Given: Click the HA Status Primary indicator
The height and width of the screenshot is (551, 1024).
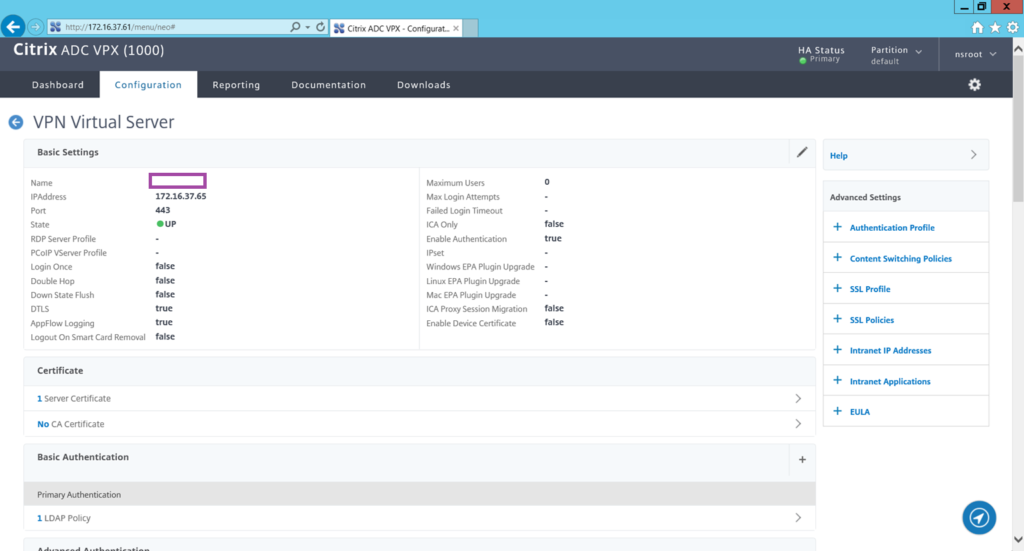Looking at the screenshot, I should click(821, 54).
